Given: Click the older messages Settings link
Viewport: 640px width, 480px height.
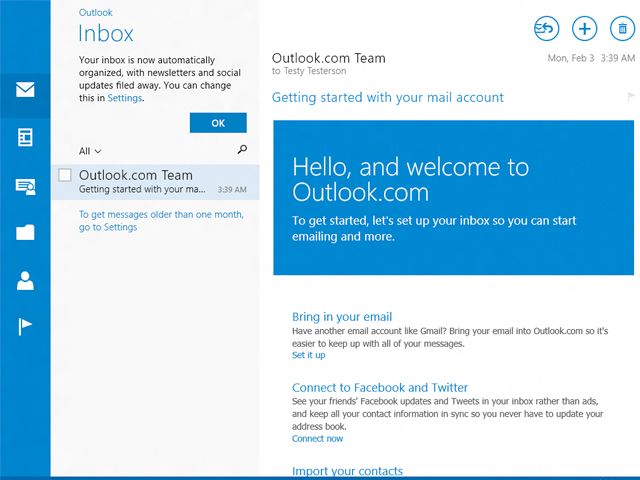Looking at the screenshot, I should point(161,220).
